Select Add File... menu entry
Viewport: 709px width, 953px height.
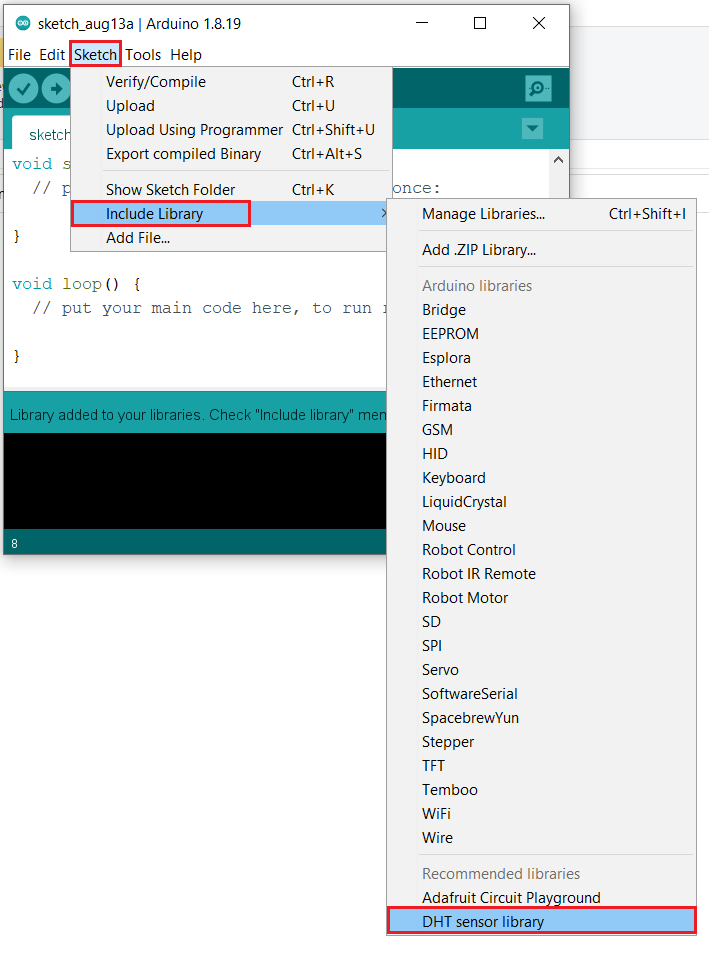pos(230,238)
